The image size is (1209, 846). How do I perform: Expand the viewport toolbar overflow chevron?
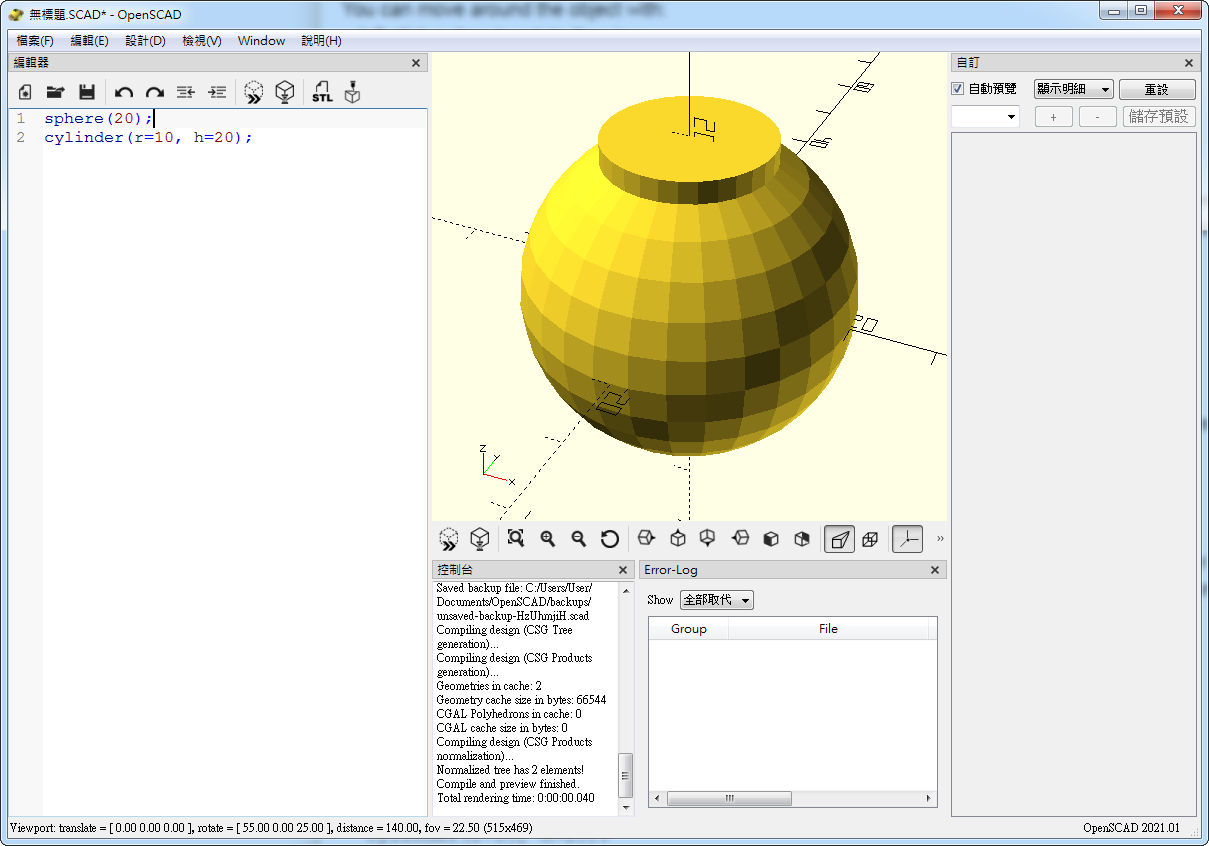940,539
